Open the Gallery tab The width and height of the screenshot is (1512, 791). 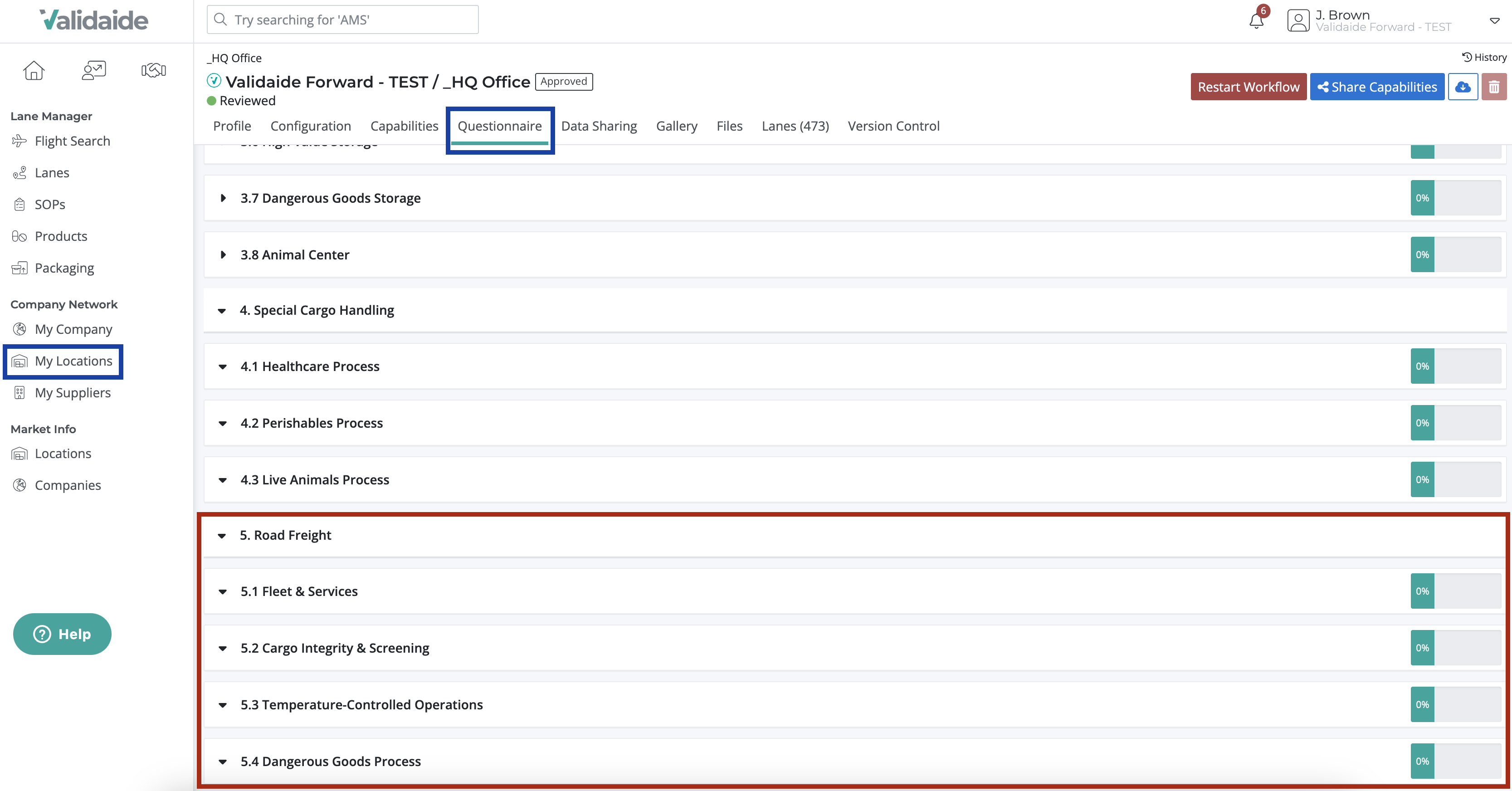click(677, 126)
